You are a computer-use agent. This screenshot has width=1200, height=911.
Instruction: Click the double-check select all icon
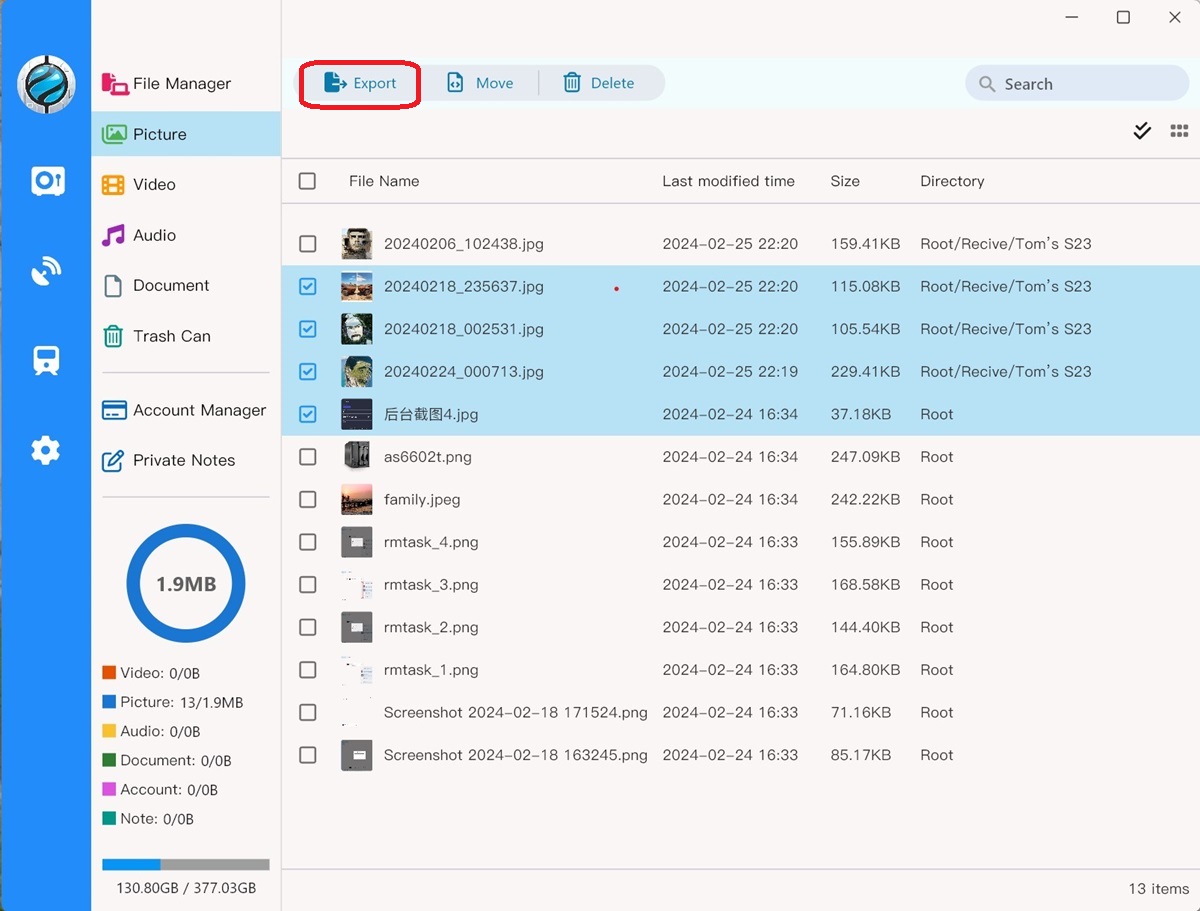point(1142,131)
